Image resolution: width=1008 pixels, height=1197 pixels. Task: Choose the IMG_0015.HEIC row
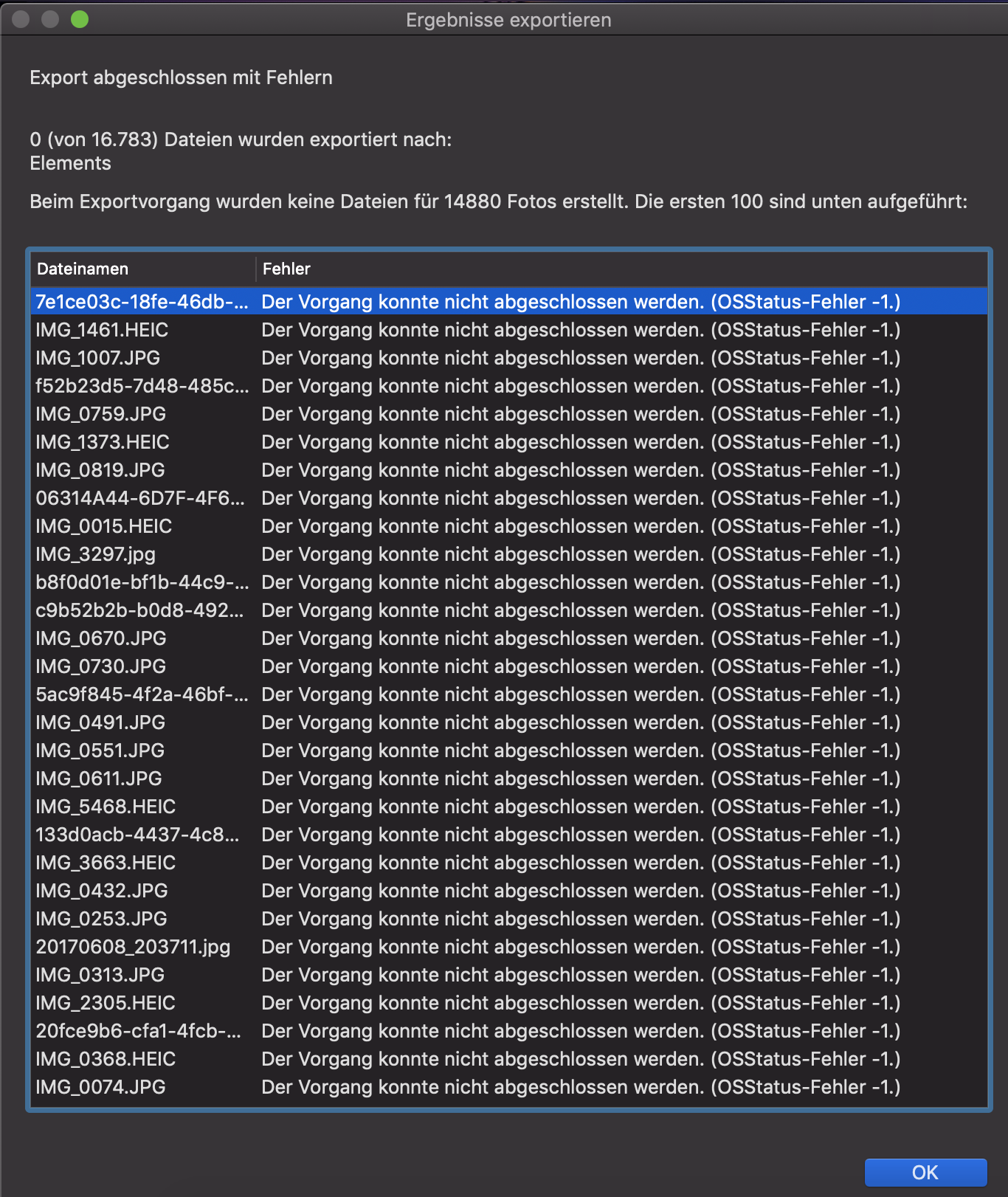pos(103,526)
